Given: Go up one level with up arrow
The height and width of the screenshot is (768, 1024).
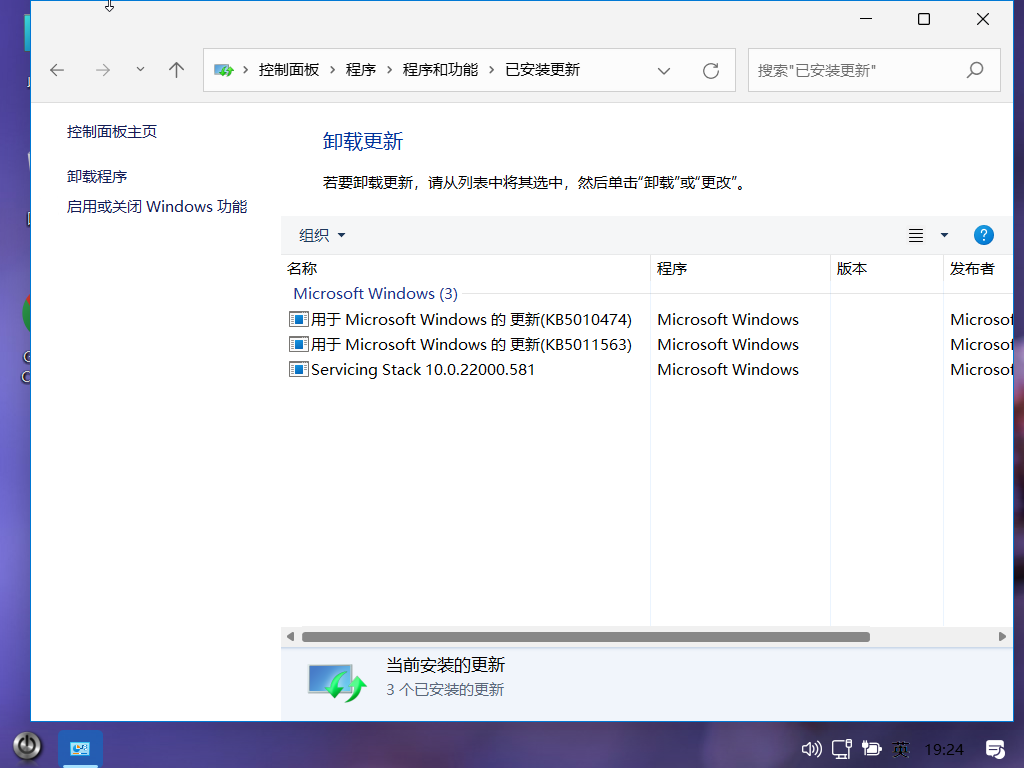Looking at the screenshot, I should click(x=176, y=70).
